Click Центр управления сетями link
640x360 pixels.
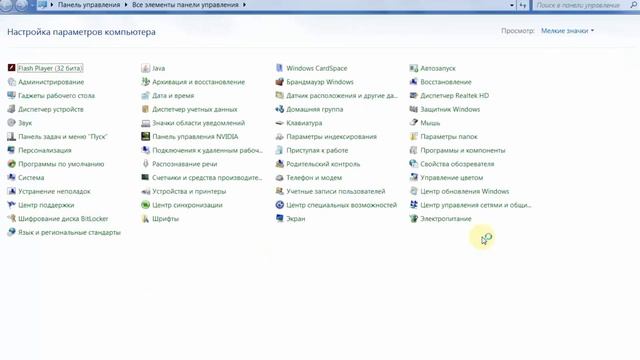(476, 205)
